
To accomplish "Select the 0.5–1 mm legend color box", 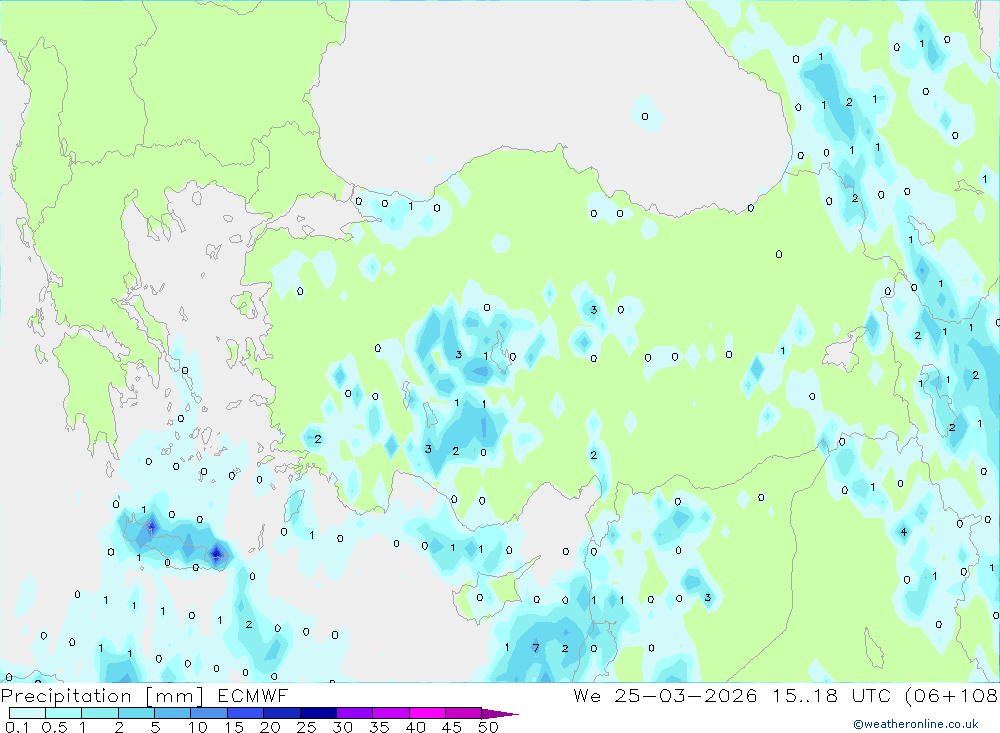I will click(64, 713).
